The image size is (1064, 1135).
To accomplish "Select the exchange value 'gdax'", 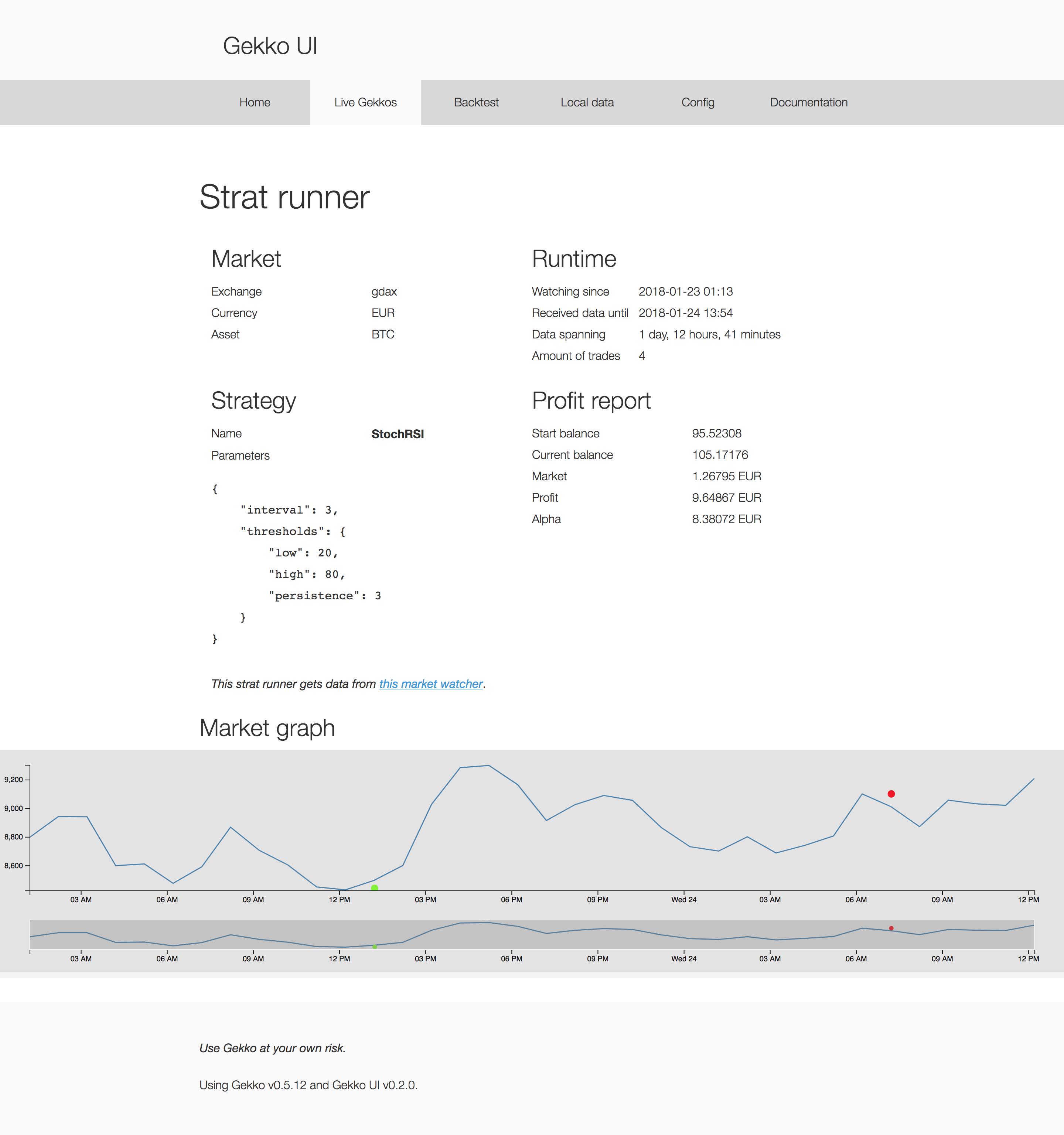I will pyautogui.click(x=383, y=292).
